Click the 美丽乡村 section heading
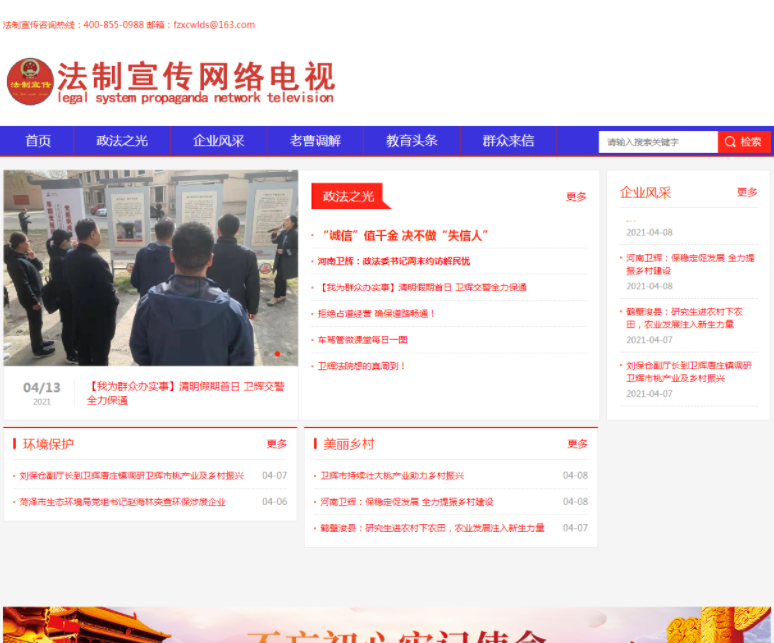 point(349,444)
